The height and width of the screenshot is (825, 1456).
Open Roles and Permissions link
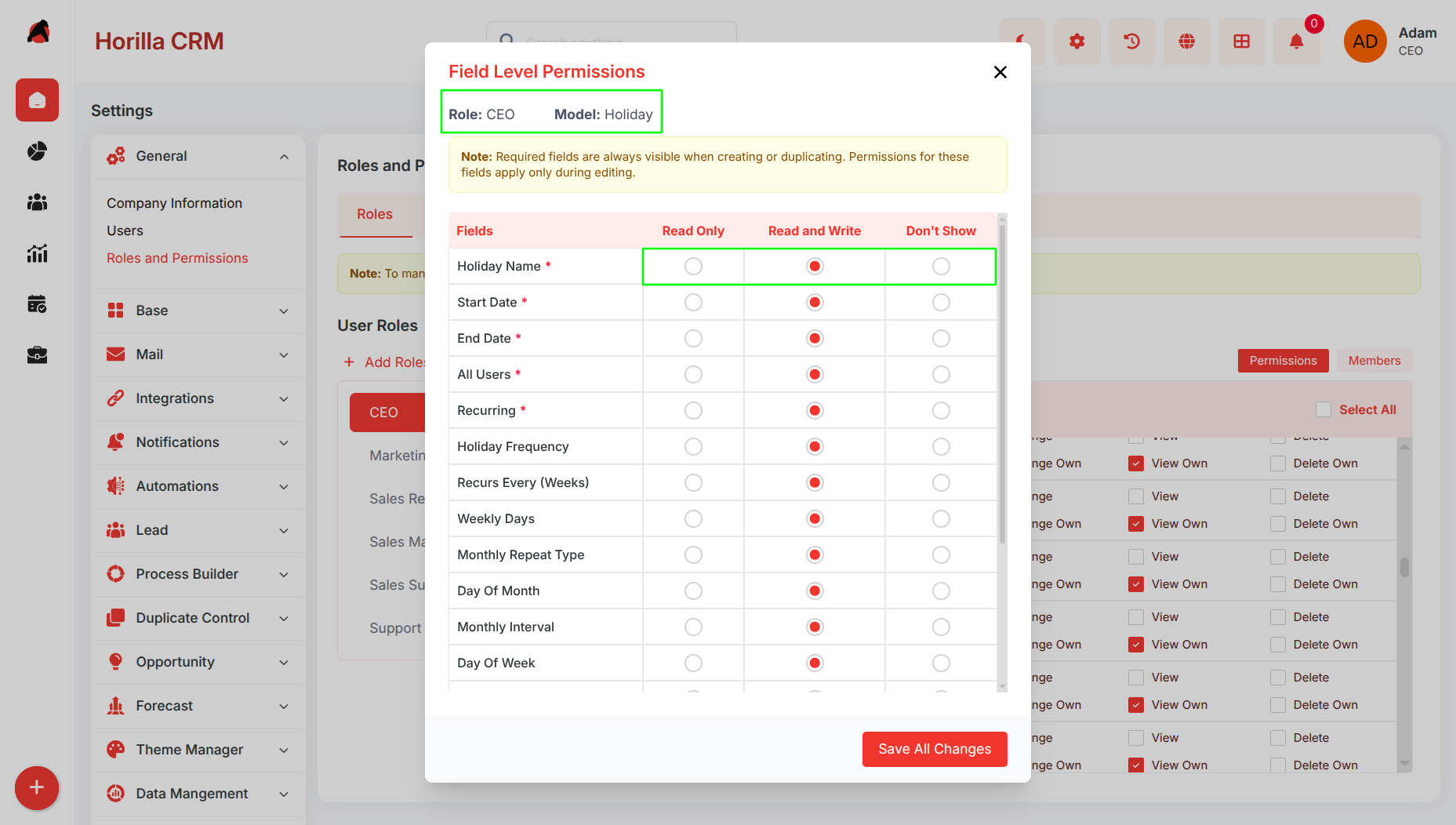coord(177,258)
